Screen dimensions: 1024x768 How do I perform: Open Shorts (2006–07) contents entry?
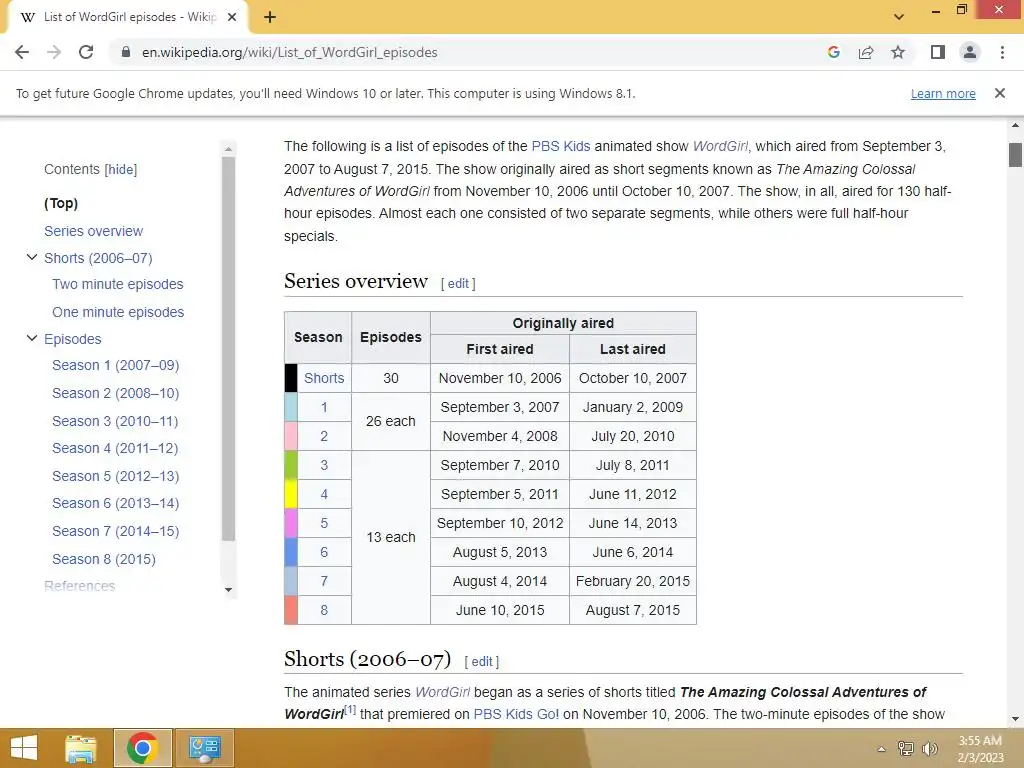click(98, 258)
